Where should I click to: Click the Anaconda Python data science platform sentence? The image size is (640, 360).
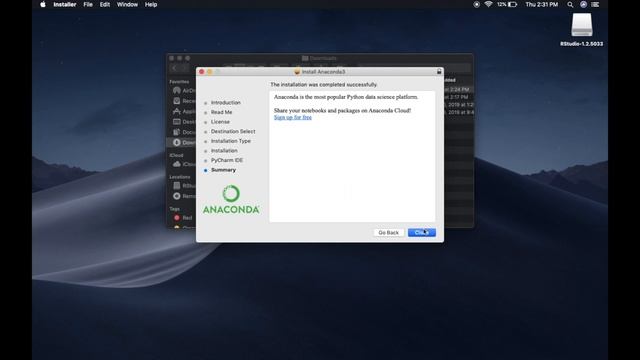[x=346, y=97]
